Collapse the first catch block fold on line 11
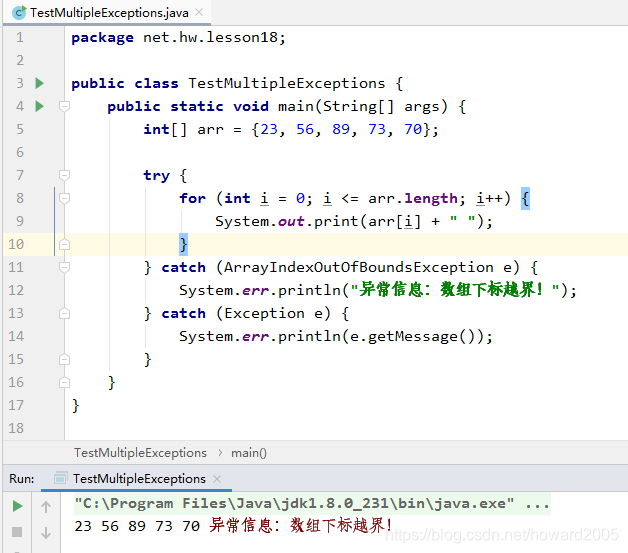The image size is (628, 553). point(64,267)
